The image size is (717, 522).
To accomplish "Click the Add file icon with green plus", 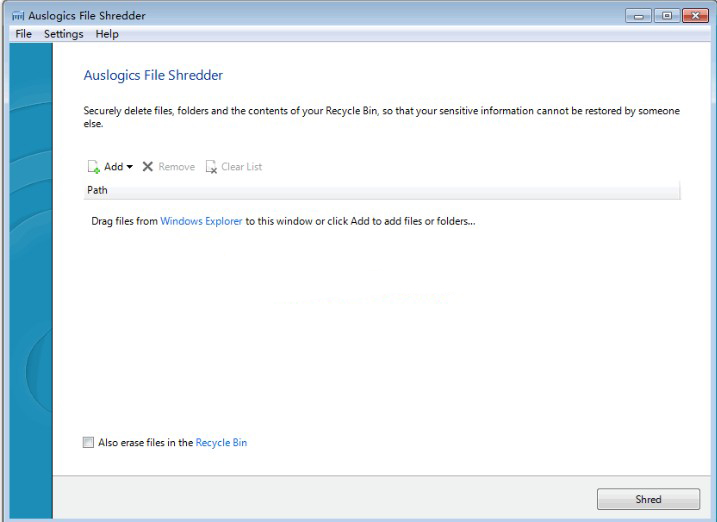I will tap(93, 167).
